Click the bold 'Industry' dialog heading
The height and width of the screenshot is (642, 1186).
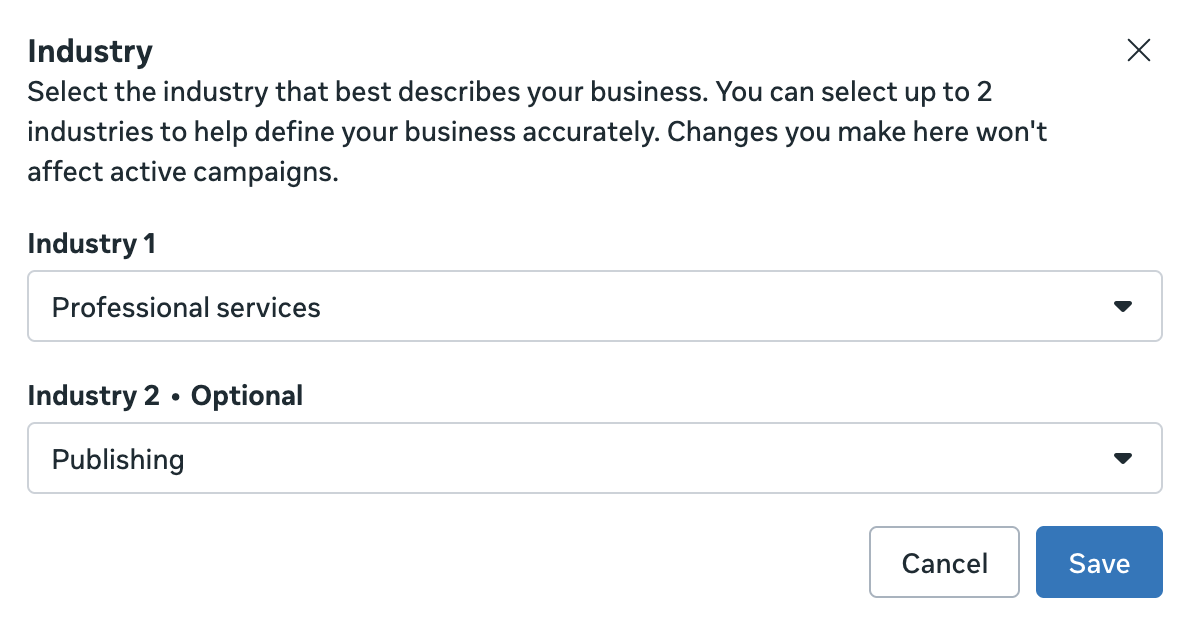[90, 51]
